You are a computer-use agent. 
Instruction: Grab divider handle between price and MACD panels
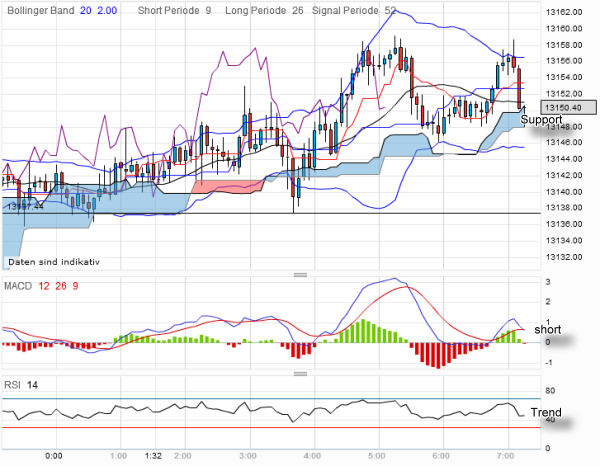300,274
